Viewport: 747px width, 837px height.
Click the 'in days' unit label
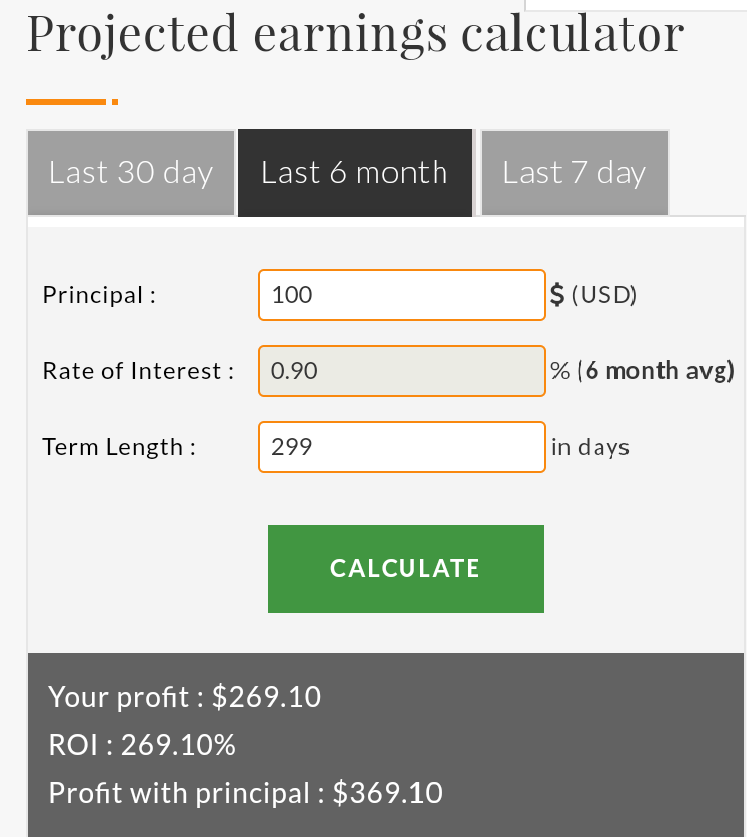(x=590, y=446)
